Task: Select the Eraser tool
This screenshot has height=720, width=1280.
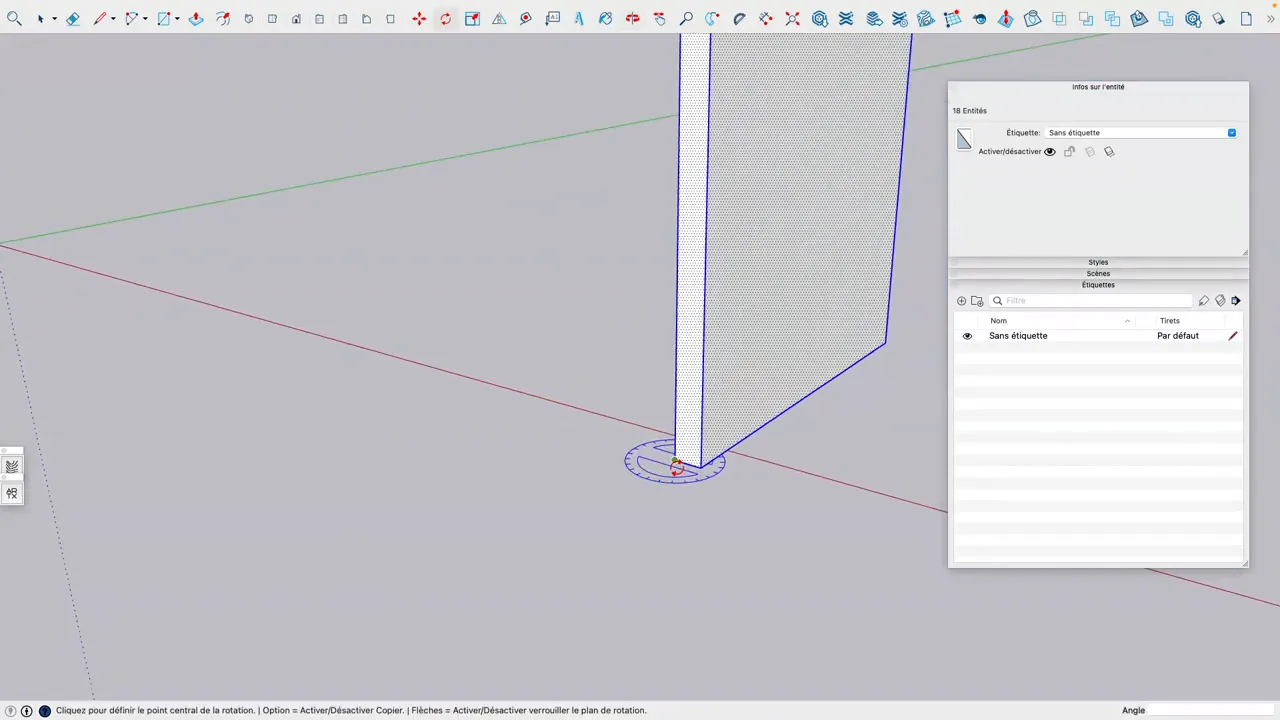Action: (72, 18)
